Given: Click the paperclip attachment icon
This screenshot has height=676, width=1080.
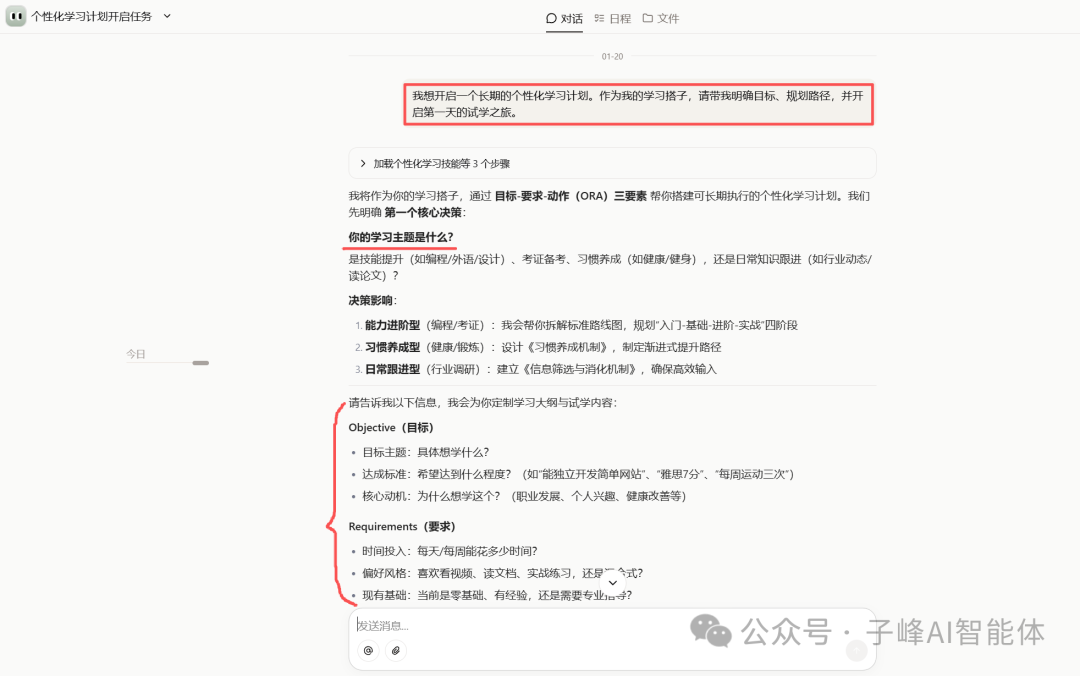Looking at the screenshot, I should click(395, 651).
